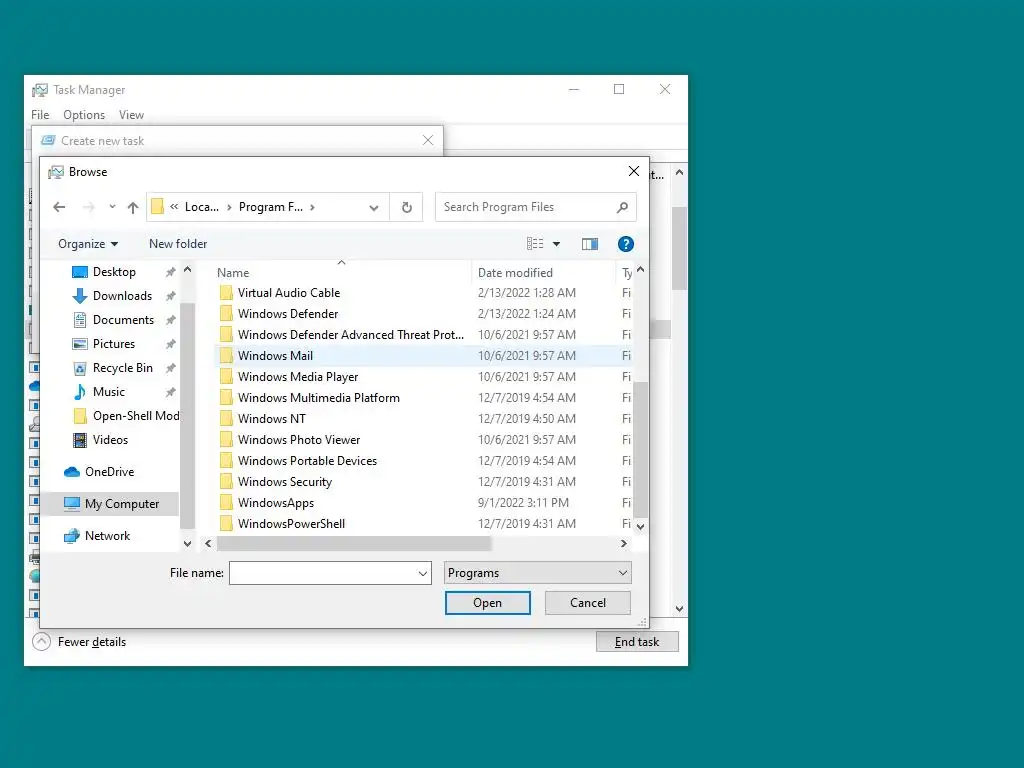
Task: Select the Windows Media Player folder
Action: coord(298,377)
